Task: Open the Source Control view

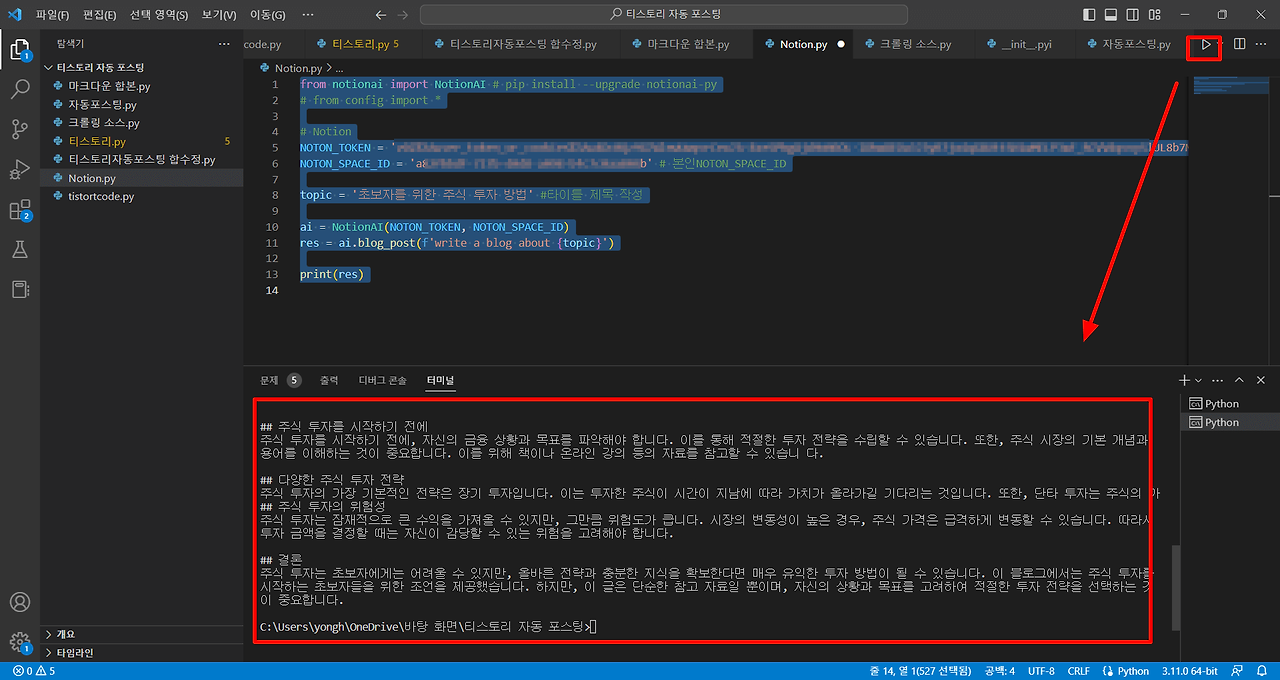Action: coord(19,129)
